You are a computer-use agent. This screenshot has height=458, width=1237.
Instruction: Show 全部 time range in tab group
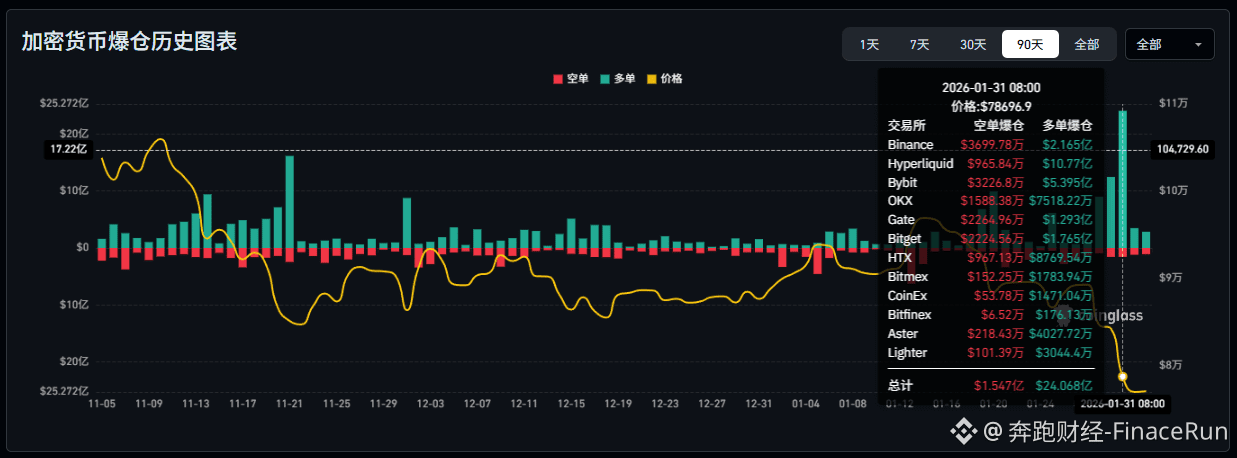point(1086,44)
